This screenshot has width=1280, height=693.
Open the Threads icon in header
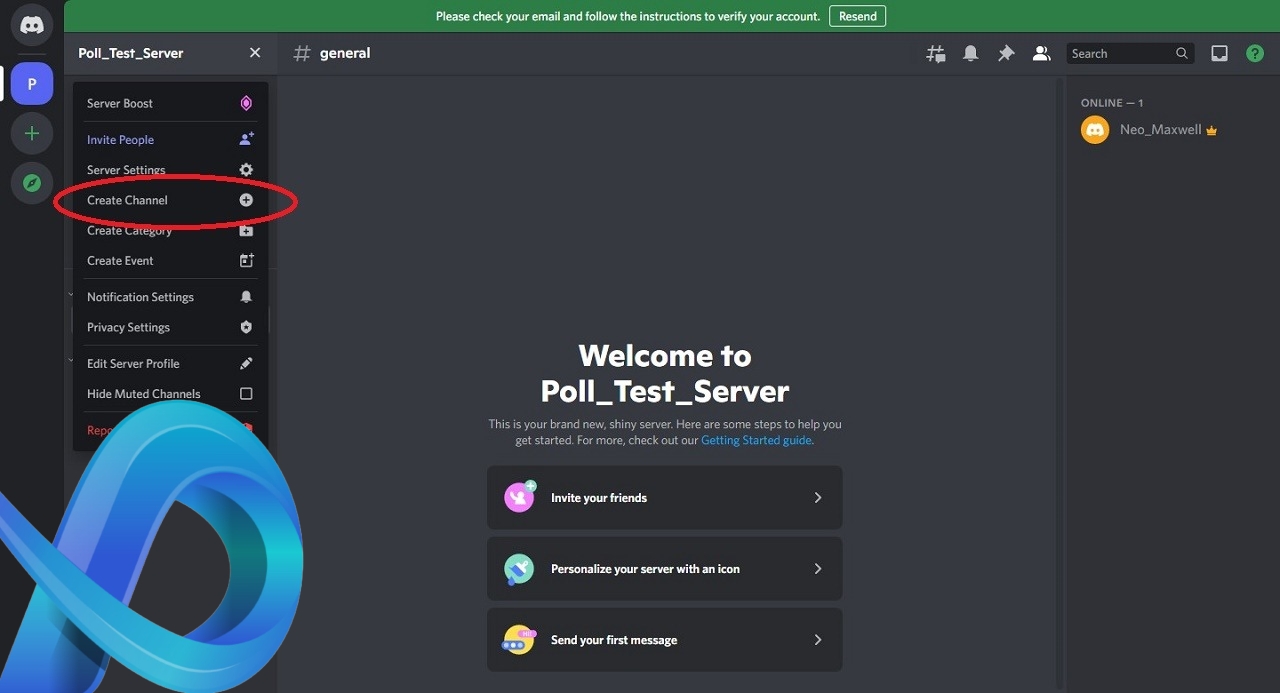click(x=936, y=54)
